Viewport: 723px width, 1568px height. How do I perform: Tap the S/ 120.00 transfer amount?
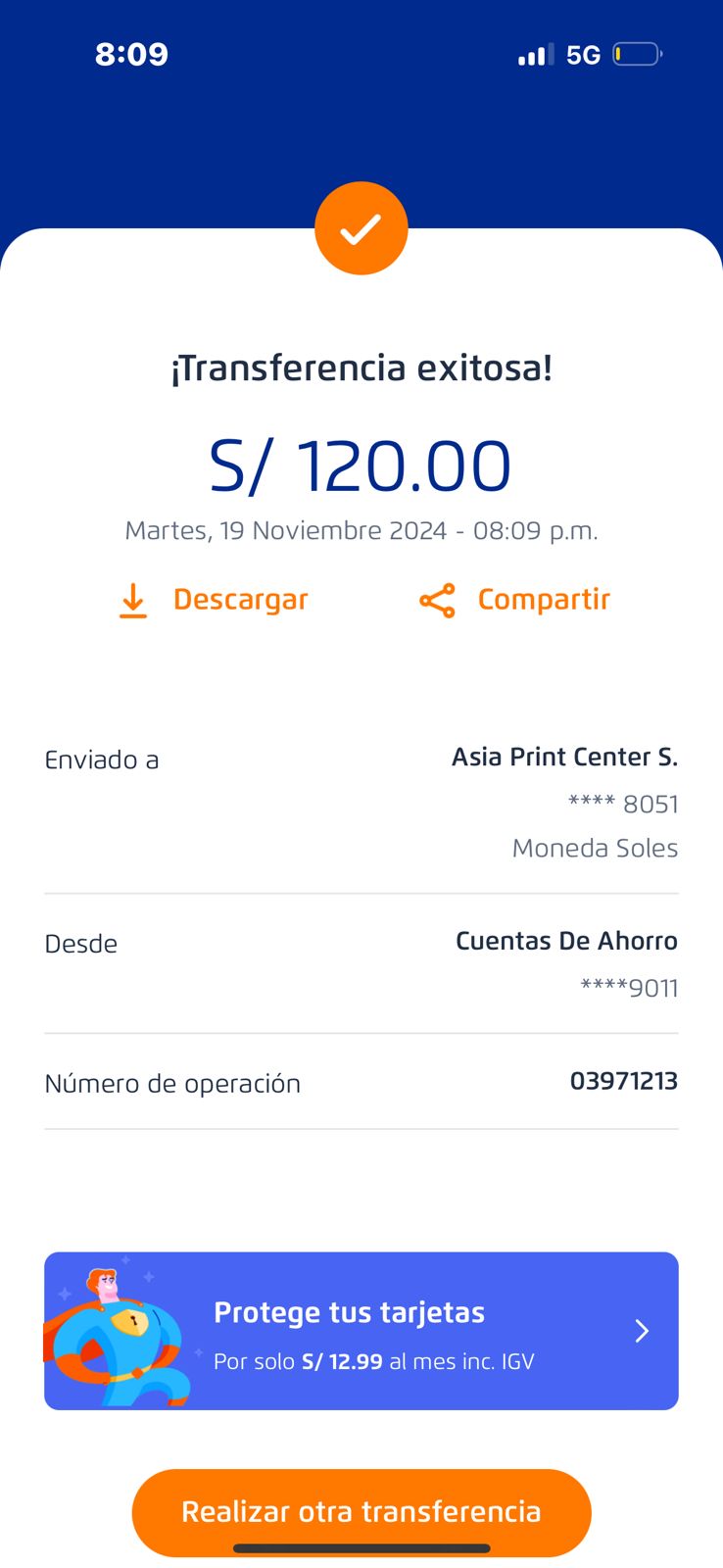(x=361, y=465)
